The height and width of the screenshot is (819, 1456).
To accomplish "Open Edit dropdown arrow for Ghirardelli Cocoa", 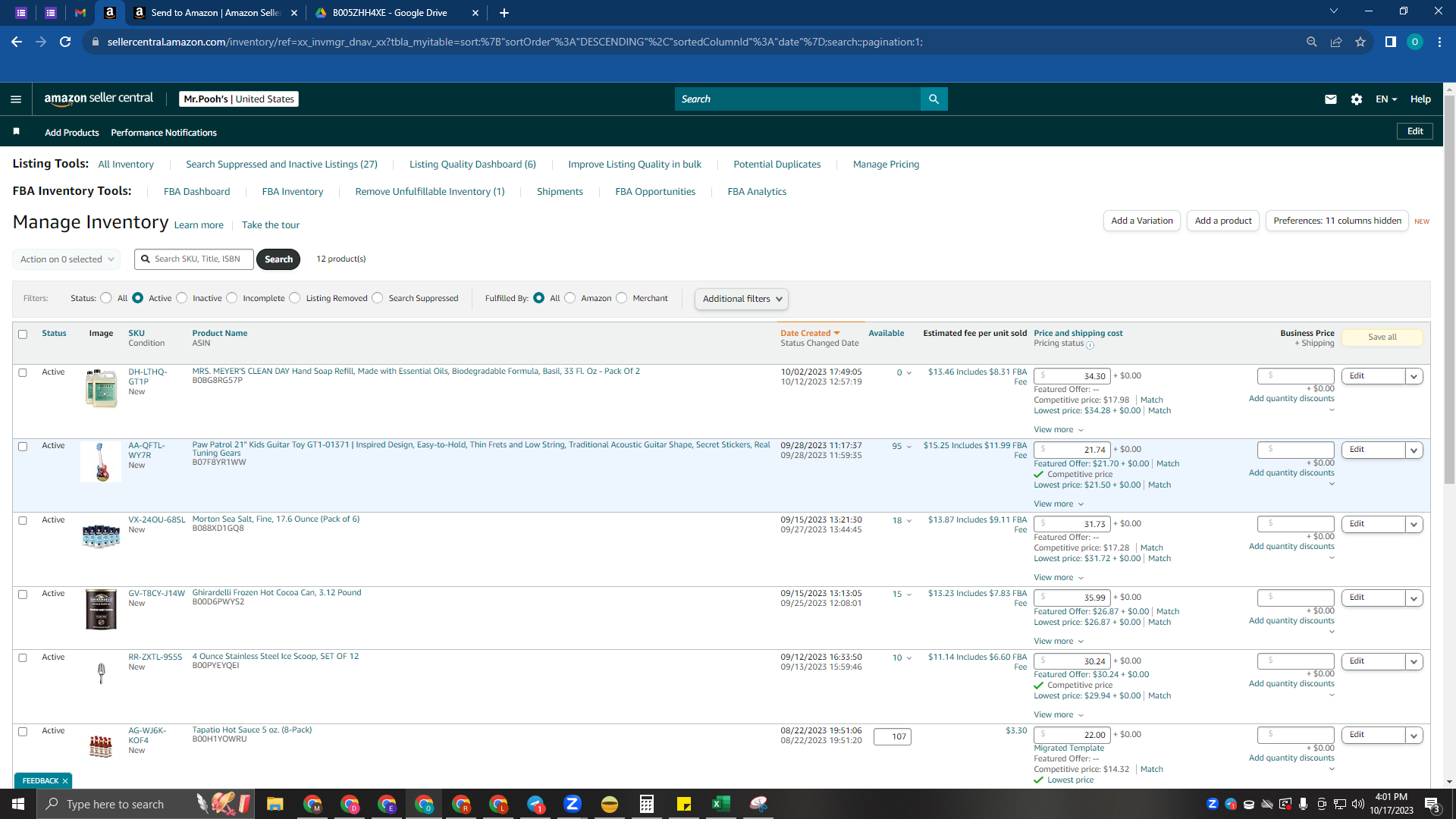I will [x=1414, y=598].
